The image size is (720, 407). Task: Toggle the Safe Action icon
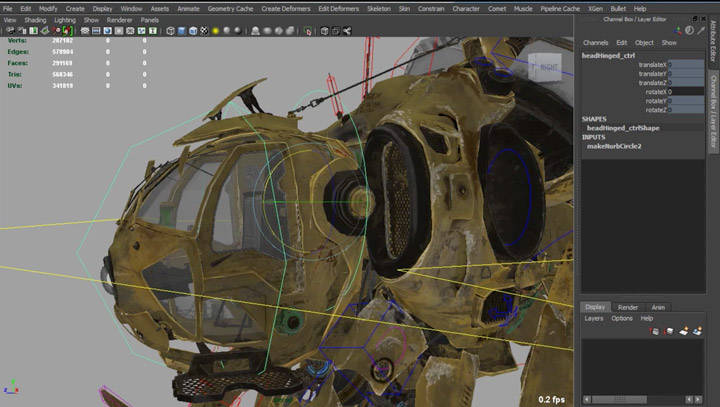tap(141, 31)
